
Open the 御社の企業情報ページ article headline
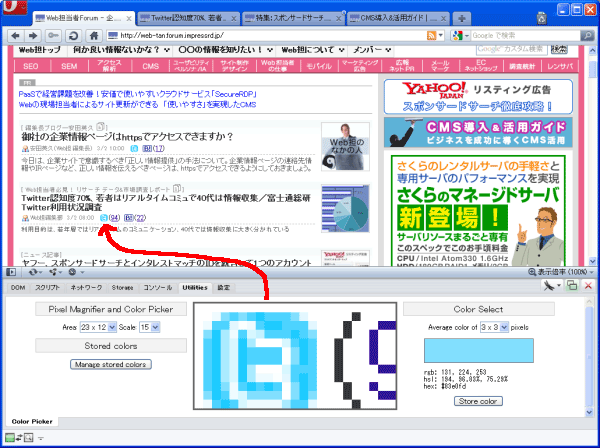pos(127,137)
